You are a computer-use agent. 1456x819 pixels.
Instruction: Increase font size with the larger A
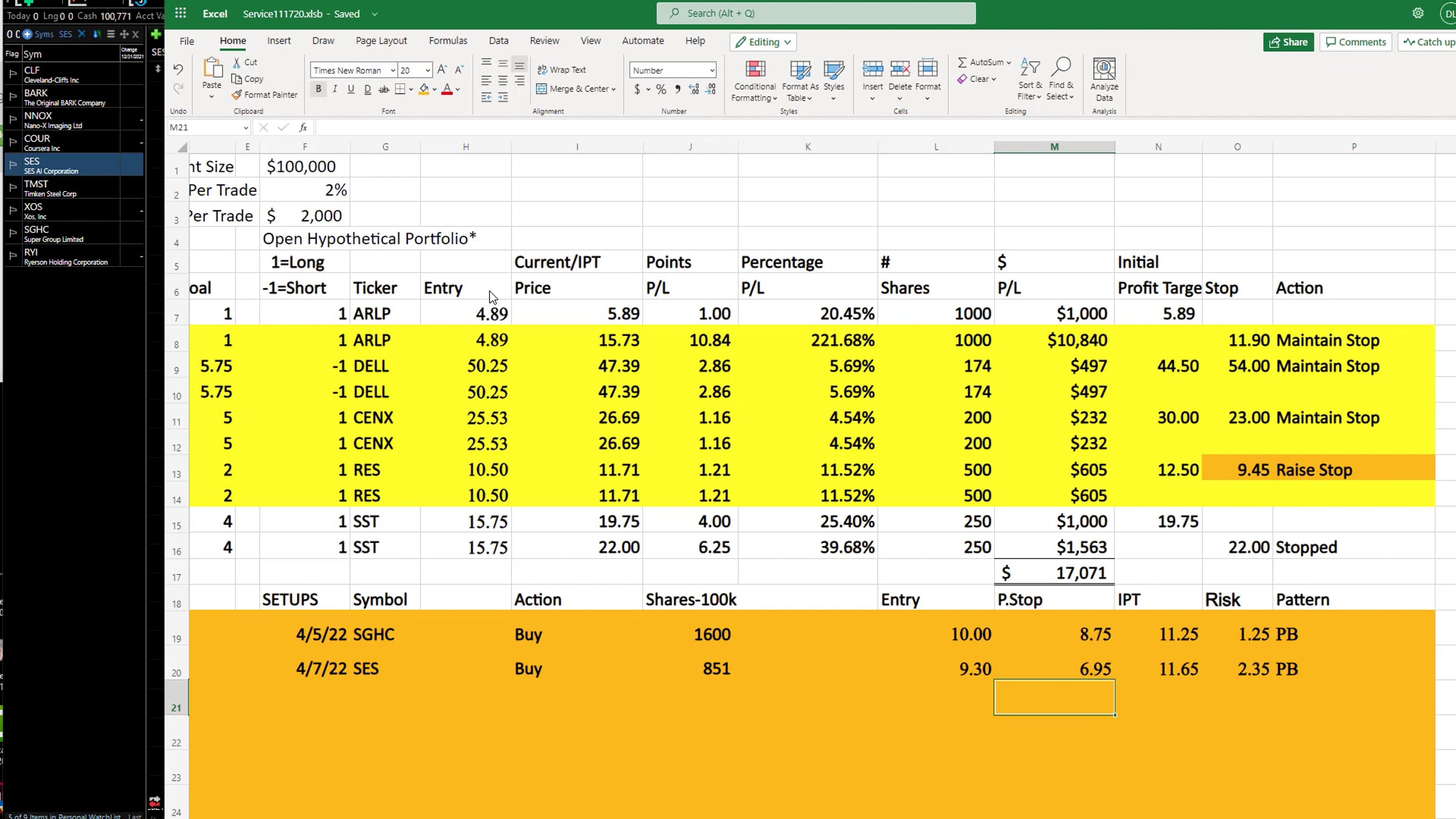[442, 70]
